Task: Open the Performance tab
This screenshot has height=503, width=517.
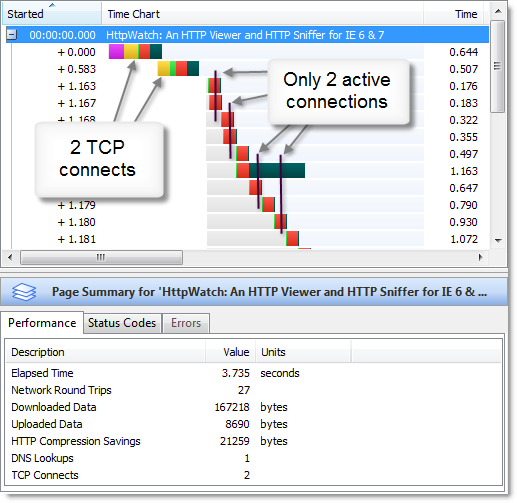Action: (x=42, y=323)
